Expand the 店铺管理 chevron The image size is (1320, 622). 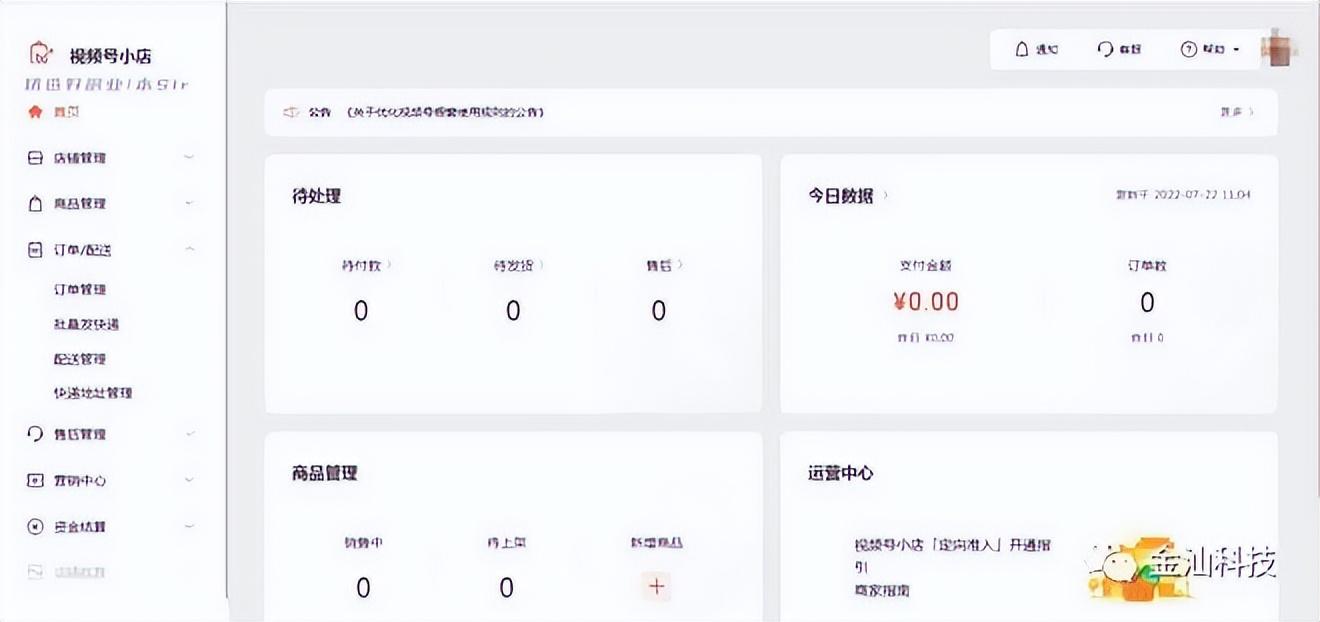click(190, 158)
